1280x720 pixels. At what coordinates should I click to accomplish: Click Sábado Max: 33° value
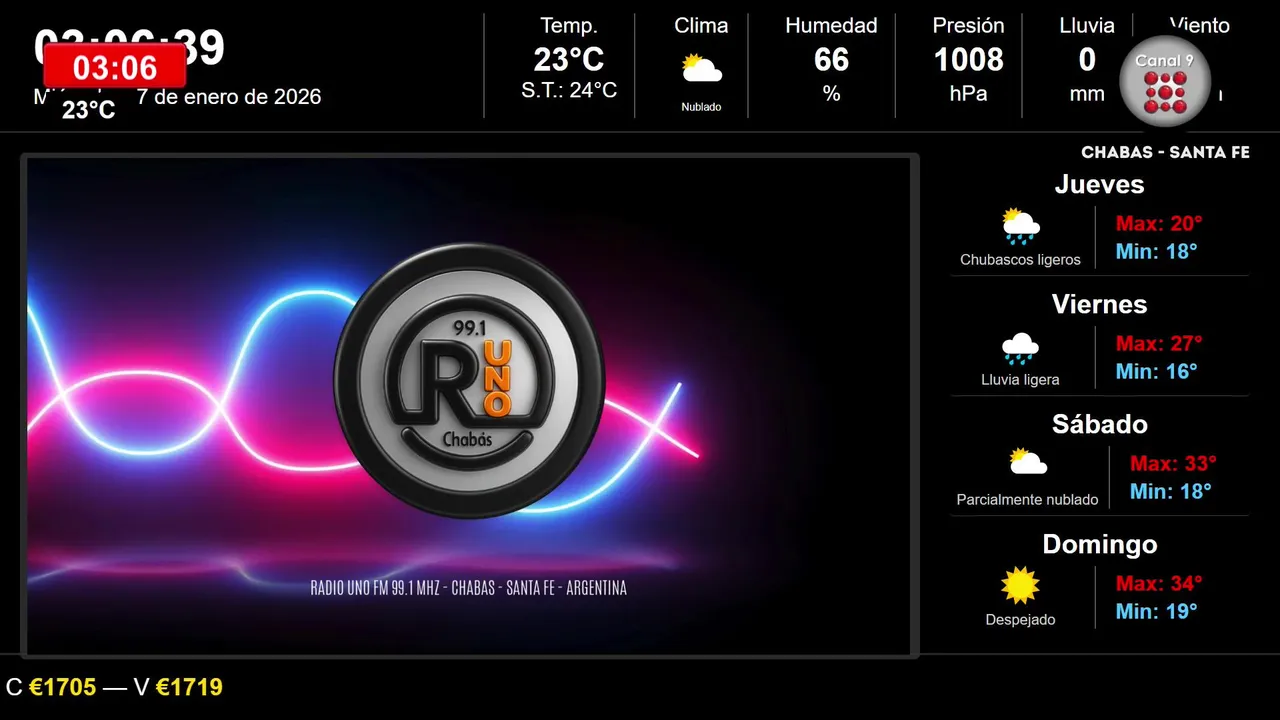tap(1173, 464)
